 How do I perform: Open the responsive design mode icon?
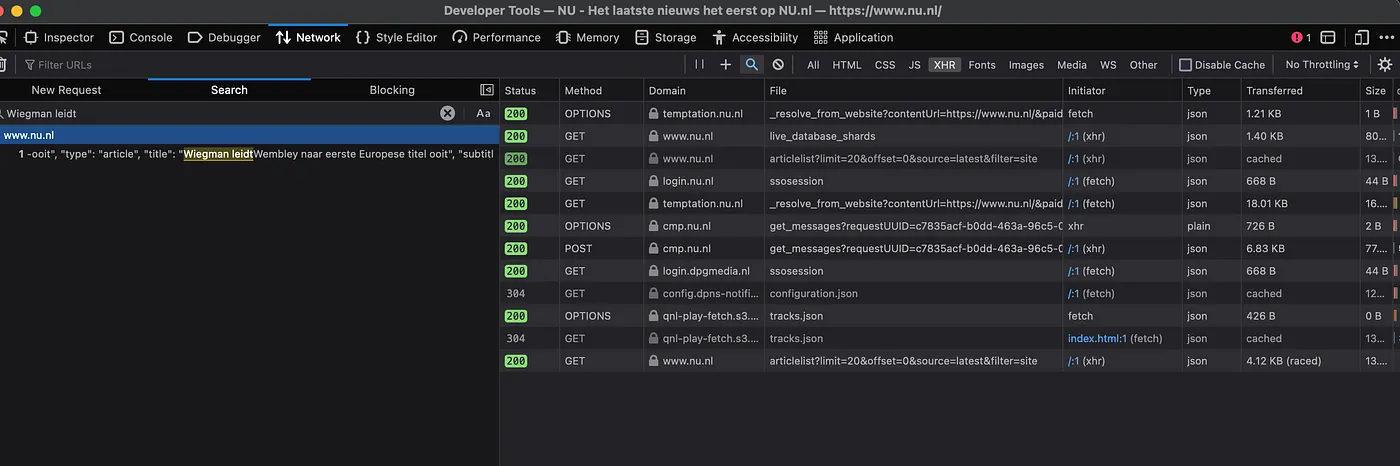pyautogui.click(x=1361, y=37)
